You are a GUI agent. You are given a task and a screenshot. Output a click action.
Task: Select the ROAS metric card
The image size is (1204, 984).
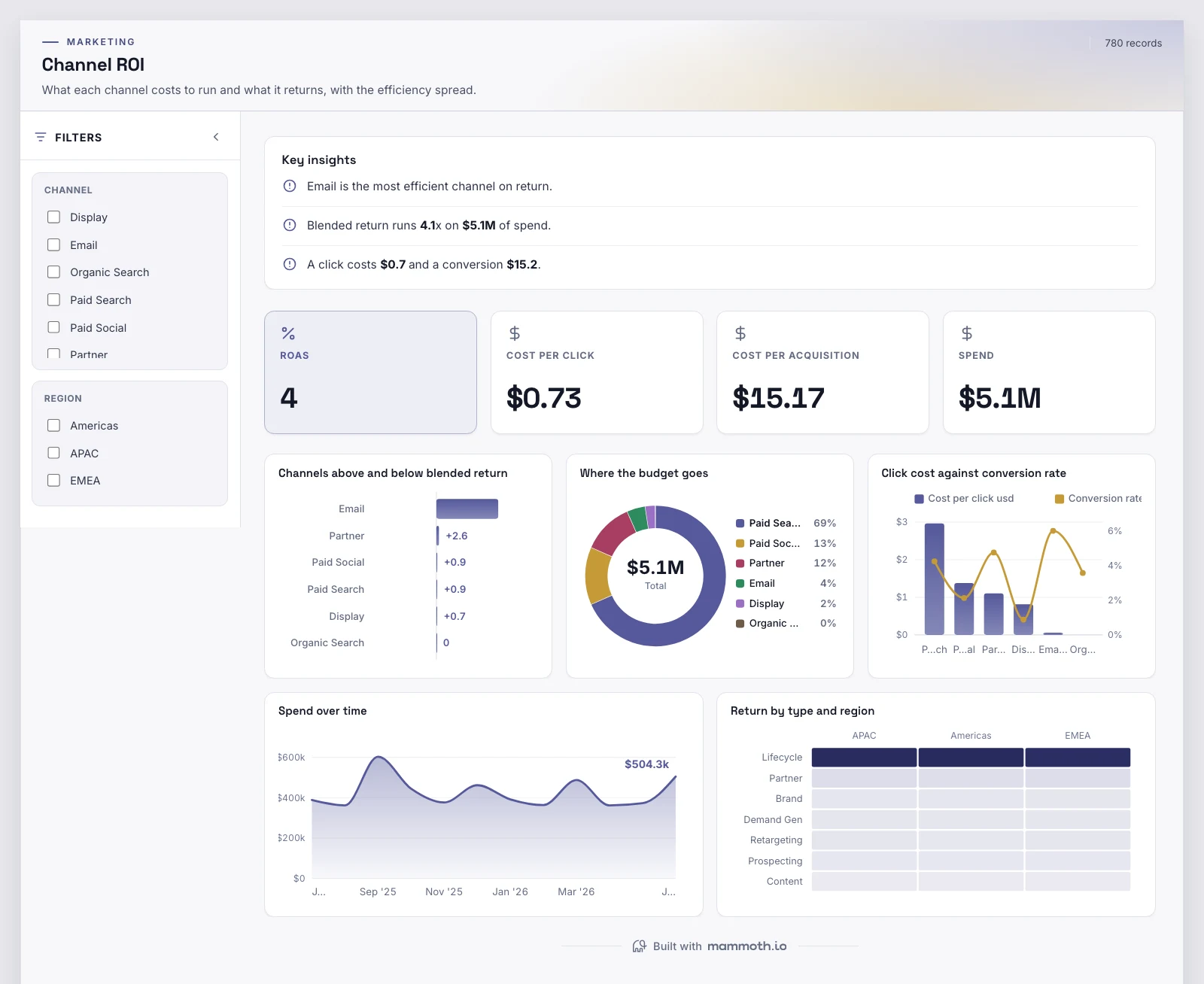(x=370, y=372)
